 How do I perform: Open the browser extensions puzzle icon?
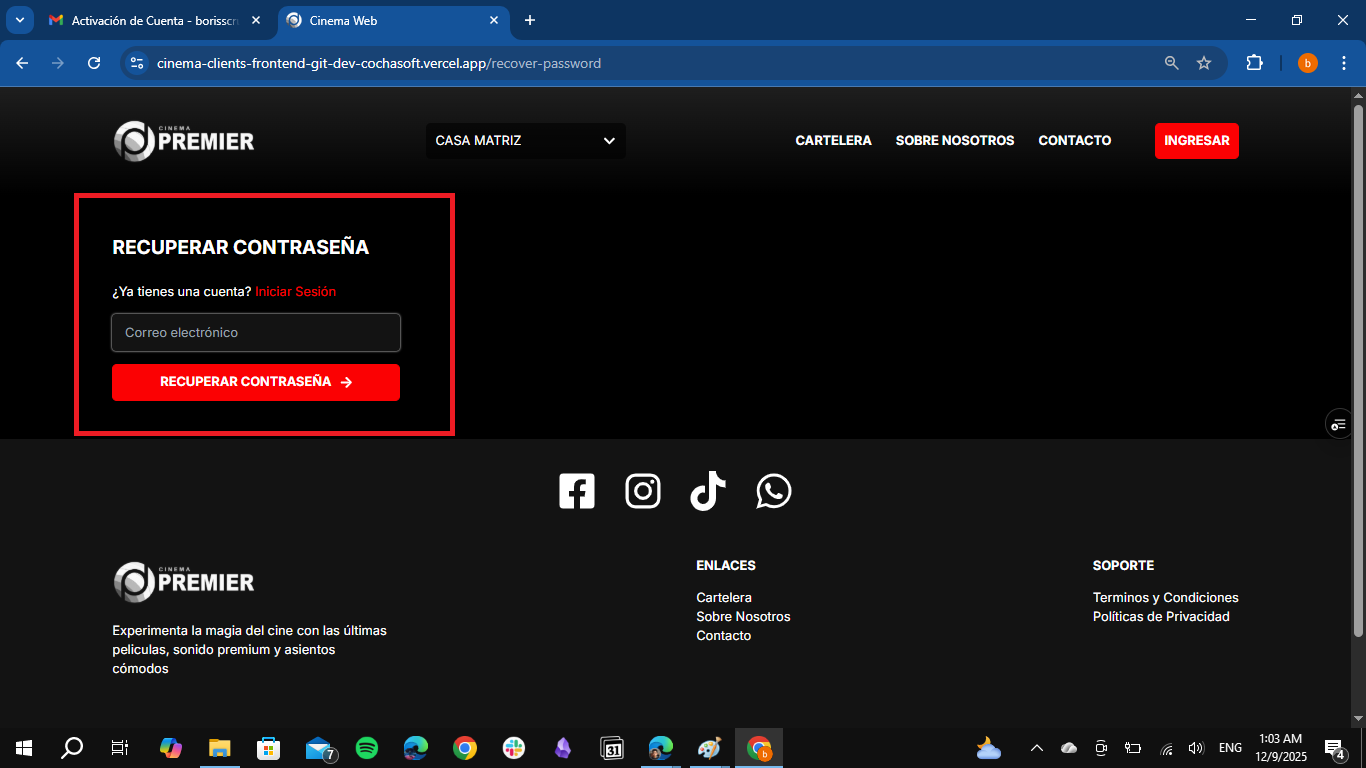(1254, 63)
